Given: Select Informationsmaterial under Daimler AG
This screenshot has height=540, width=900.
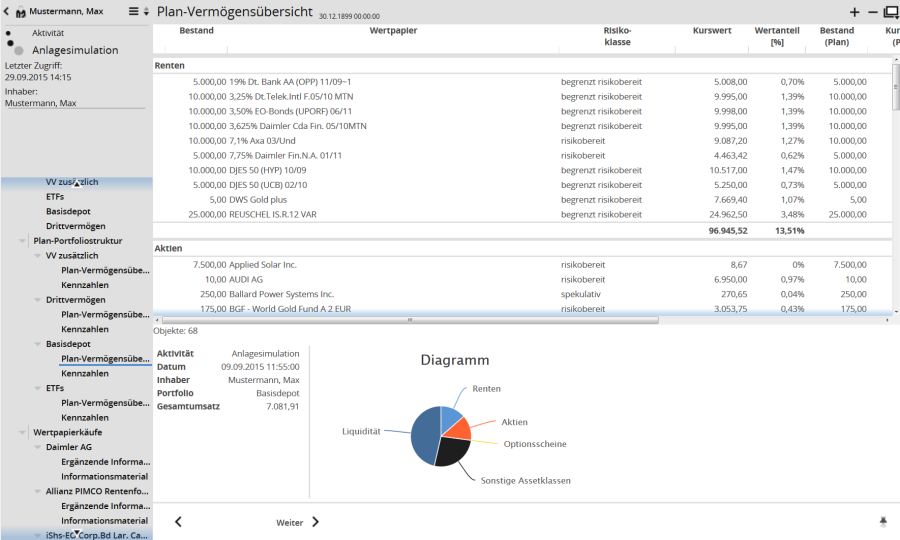Looking at the screenshot, I should point(104,476).
